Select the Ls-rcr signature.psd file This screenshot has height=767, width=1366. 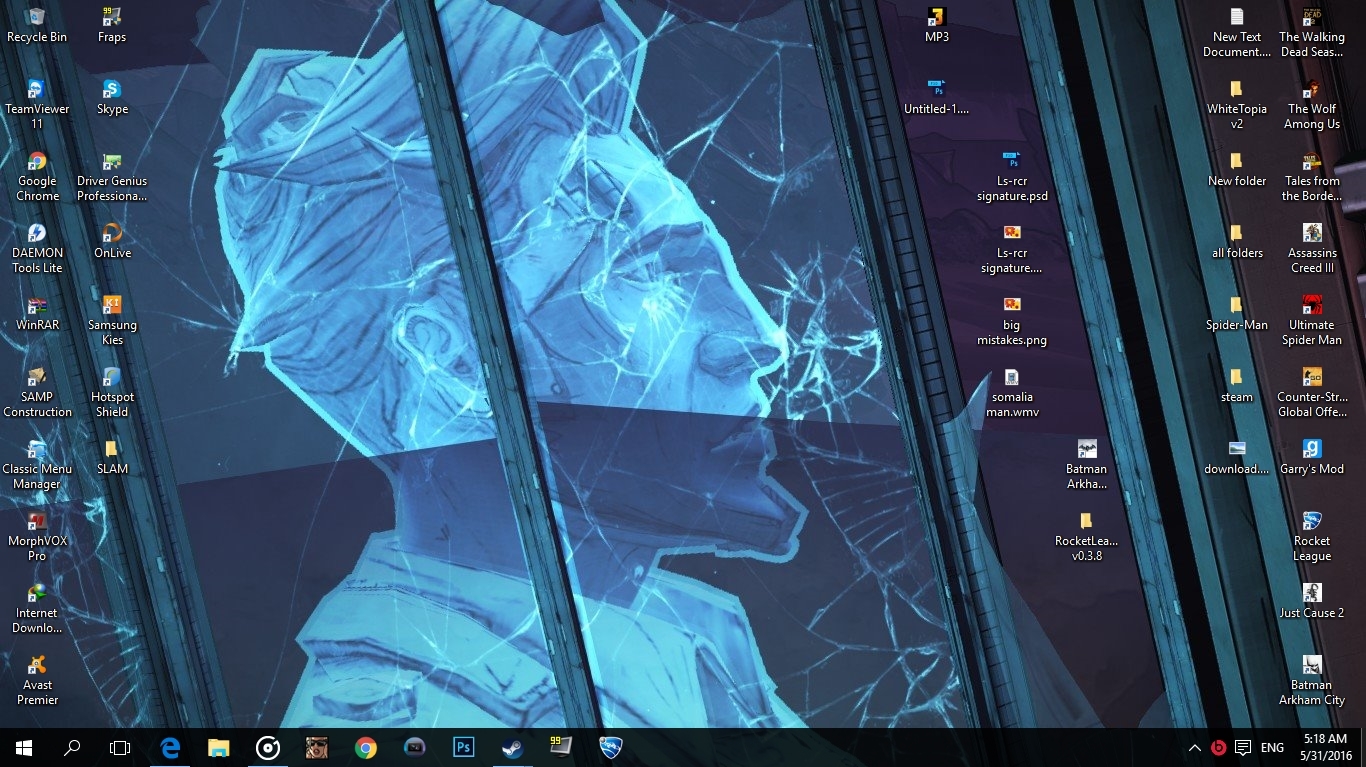click(1013, 177)
